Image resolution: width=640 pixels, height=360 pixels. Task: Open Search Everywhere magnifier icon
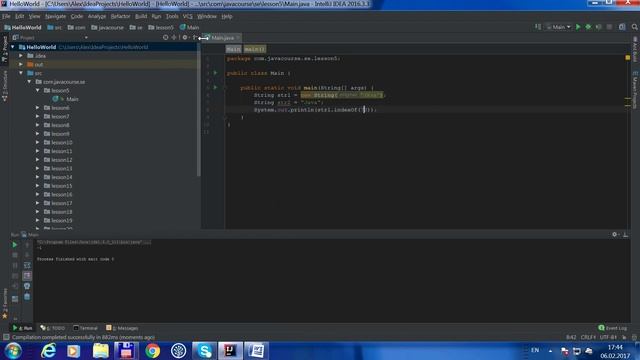635,27
